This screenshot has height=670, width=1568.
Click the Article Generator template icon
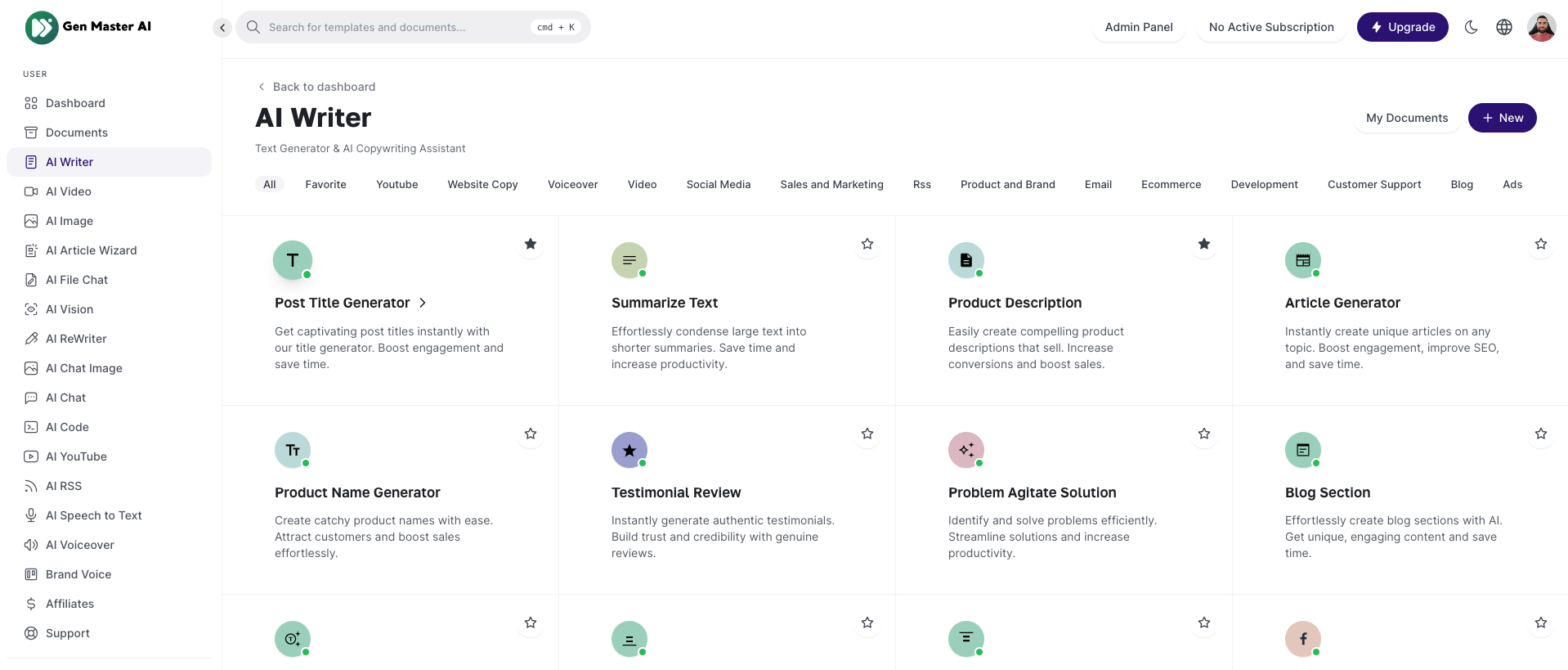pyautogui.click(x=1302, y=260)
